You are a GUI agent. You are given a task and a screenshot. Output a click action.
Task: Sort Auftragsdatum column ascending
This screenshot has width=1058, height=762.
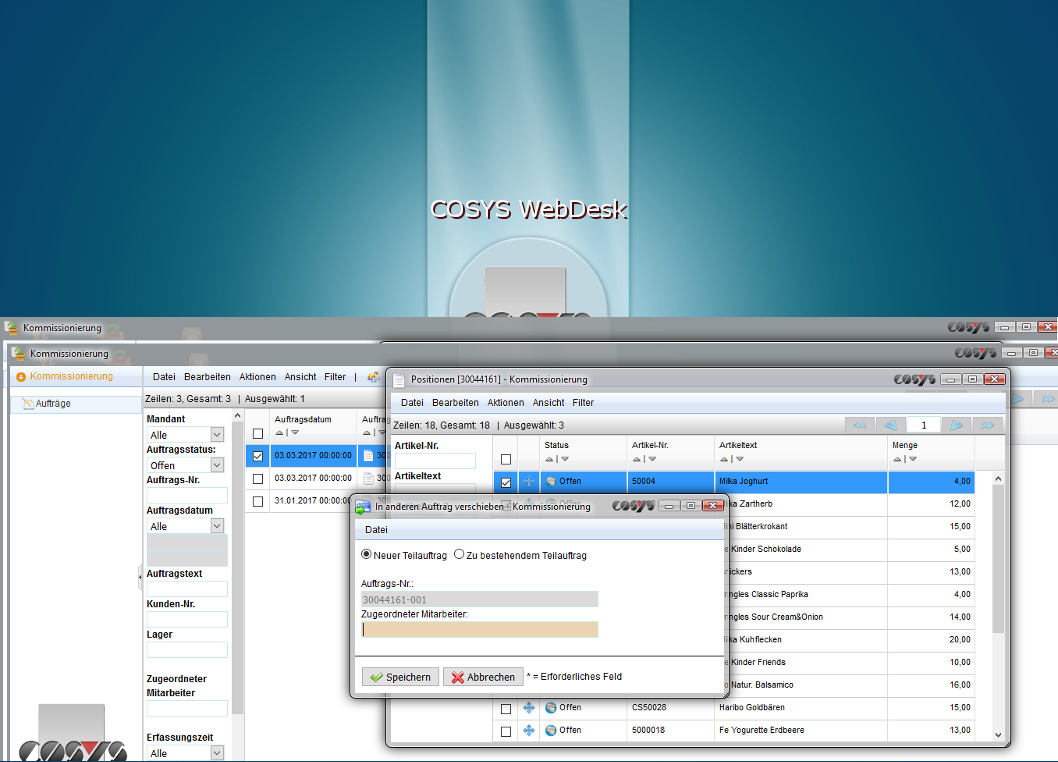pyautogui.click(x=279, y=433)
